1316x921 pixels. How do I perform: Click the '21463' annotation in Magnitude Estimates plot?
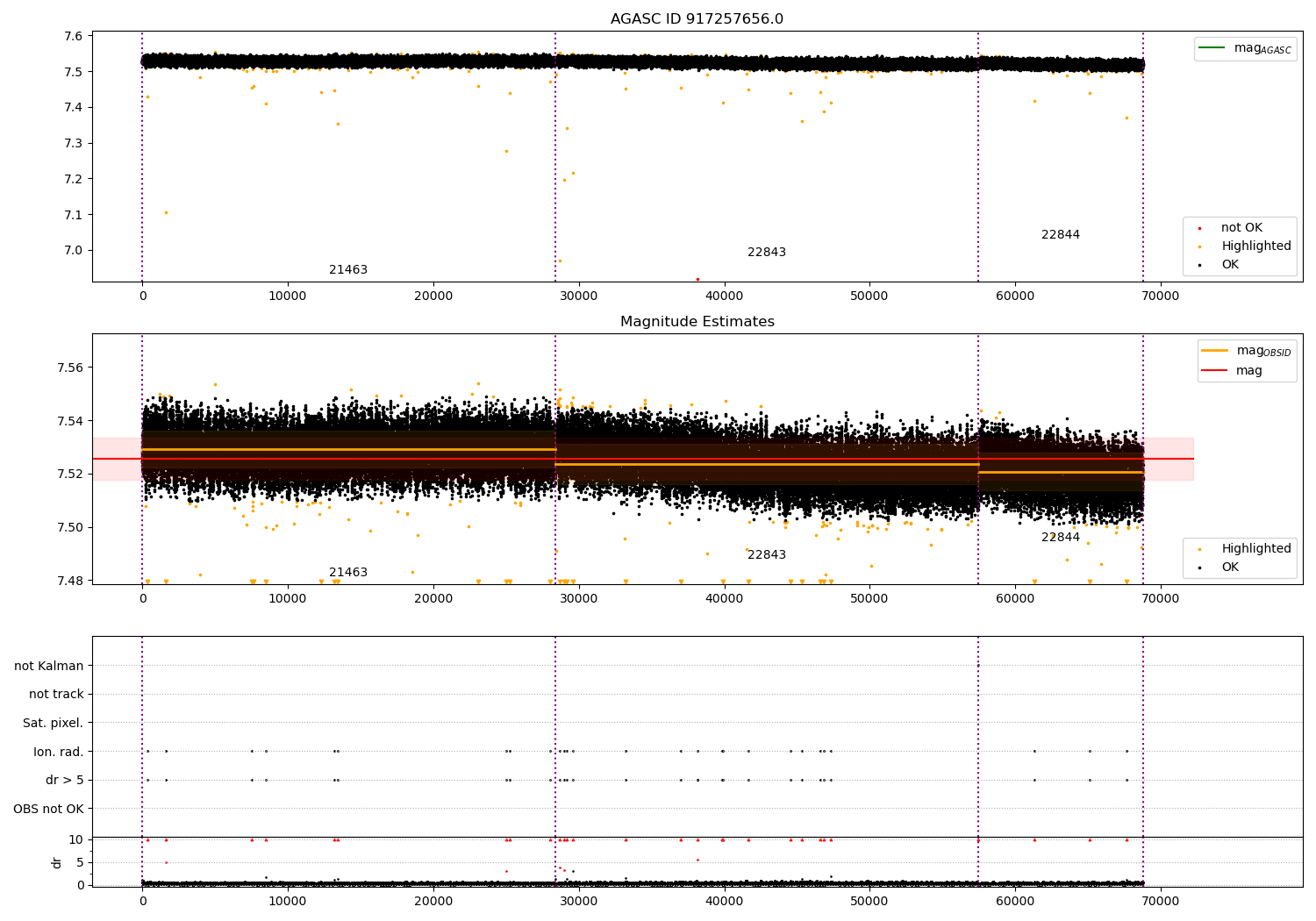[348, 573]
